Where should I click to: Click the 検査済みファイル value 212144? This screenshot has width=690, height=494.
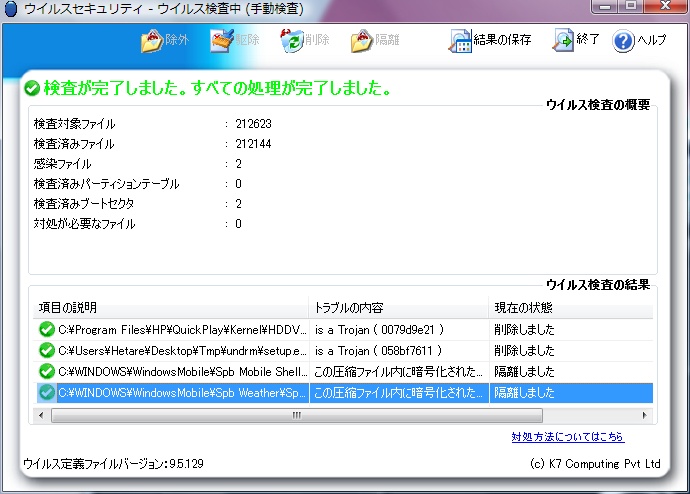tap(253, 144)
